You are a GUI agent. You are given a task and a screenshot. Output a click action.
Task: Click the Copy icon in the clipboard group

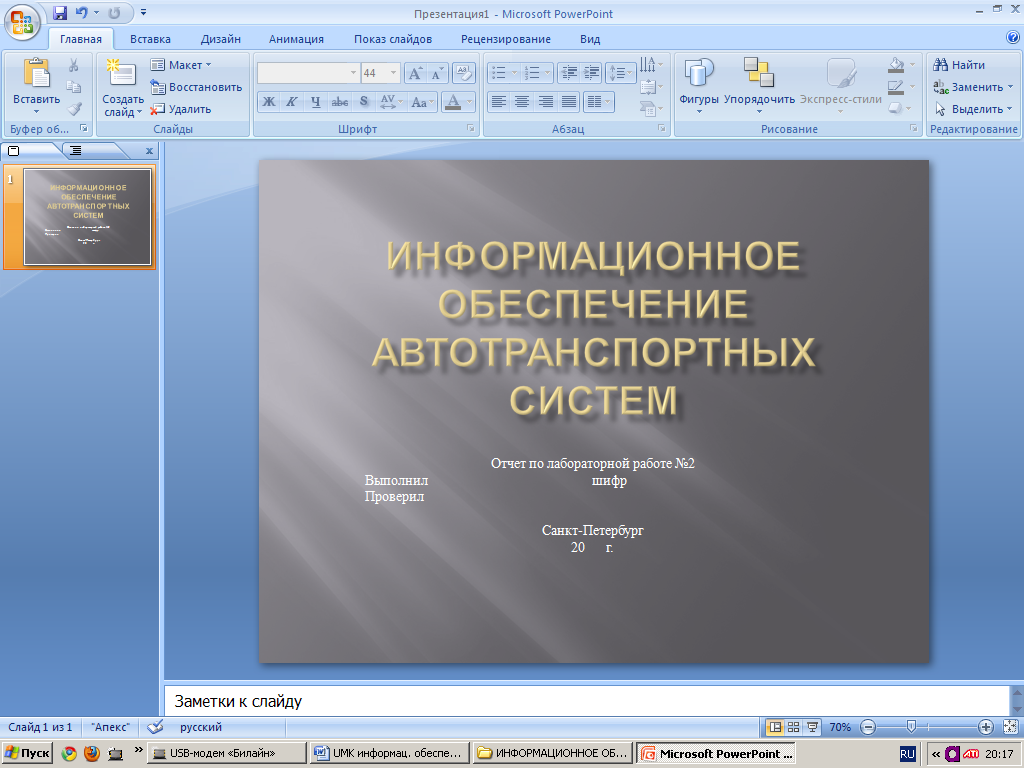coord(74,87)
